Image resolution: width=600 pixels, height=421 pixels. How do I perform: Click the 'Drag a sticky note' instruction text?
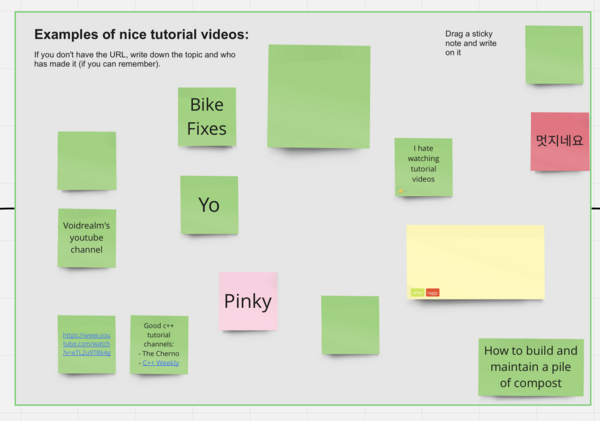(x=471, y=43)
